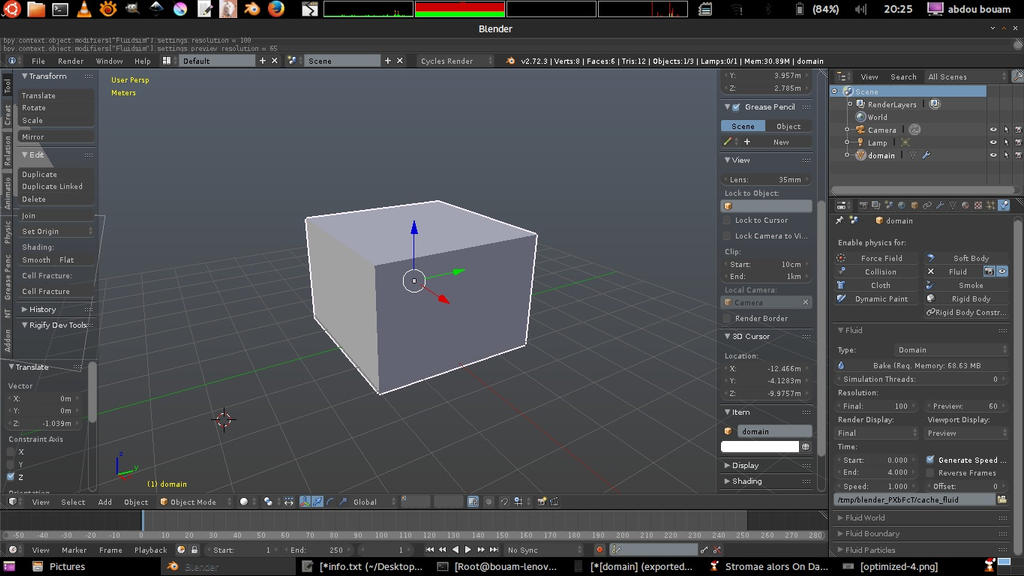This screenshot has height=576, width=1024.
Task: Click the cache folder browse icon
Action: tap(1002, 500)
